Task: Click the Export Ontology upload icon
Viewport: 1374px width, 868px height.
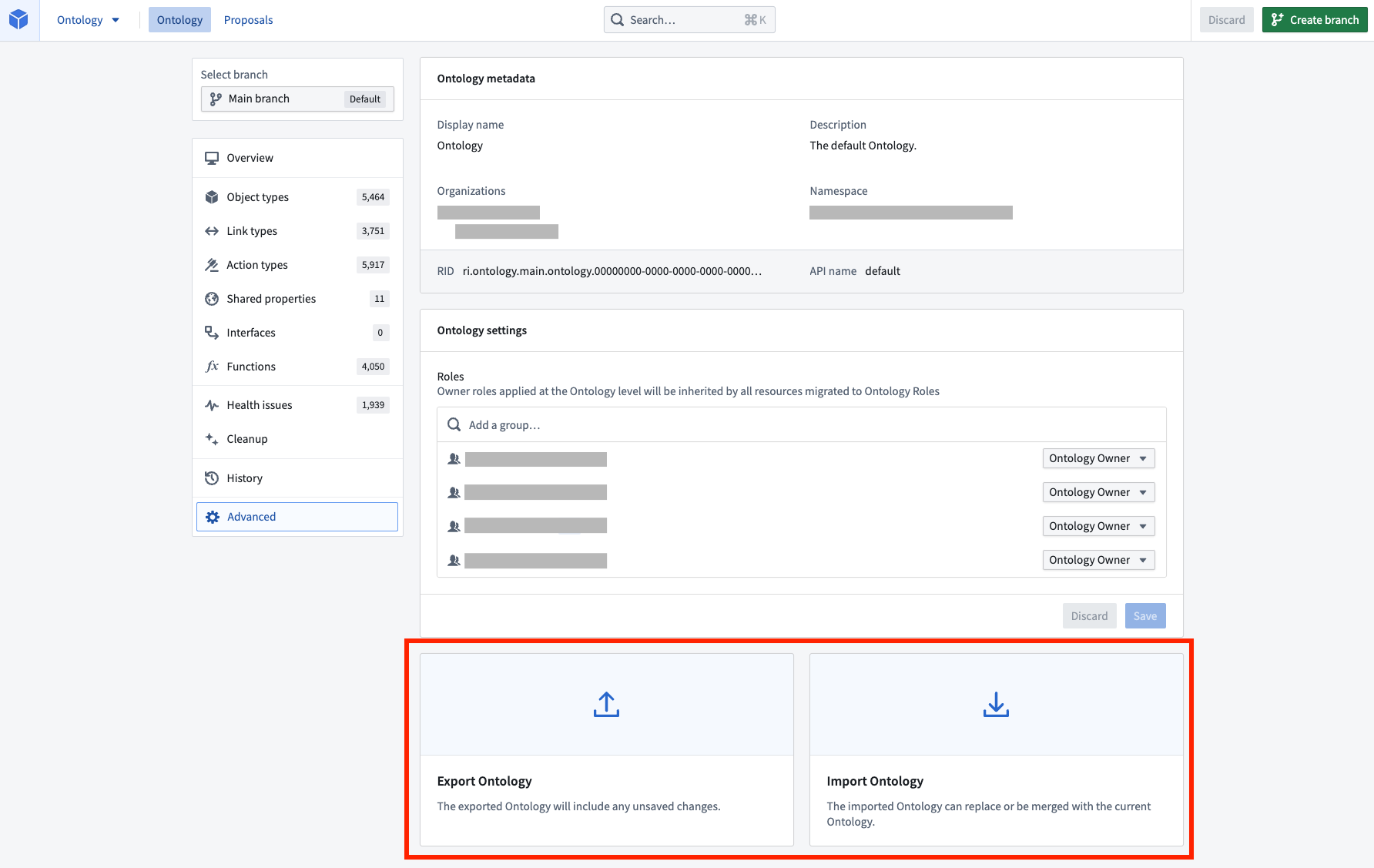Action: [x=607, y=705]
